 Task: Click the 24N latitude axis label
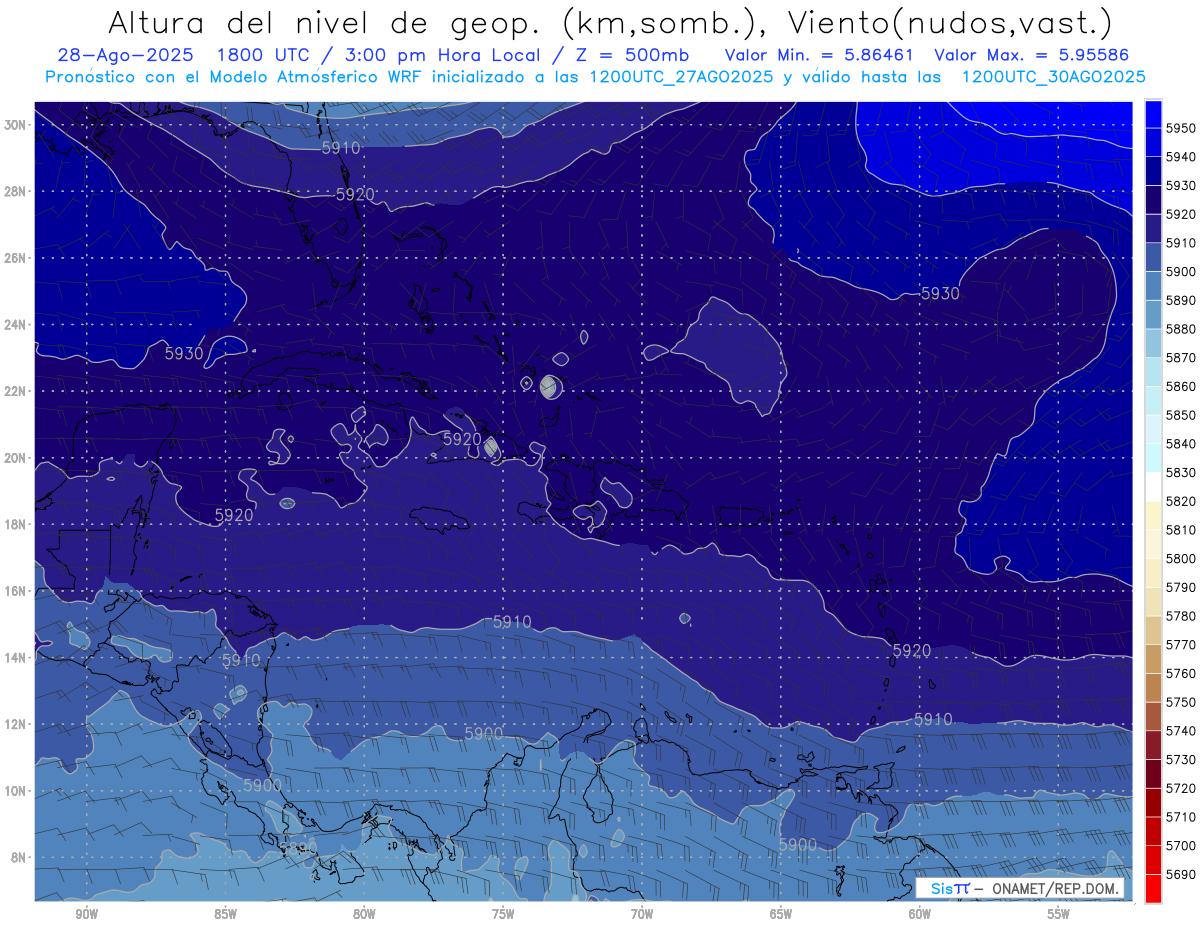[x=15, y=325]
